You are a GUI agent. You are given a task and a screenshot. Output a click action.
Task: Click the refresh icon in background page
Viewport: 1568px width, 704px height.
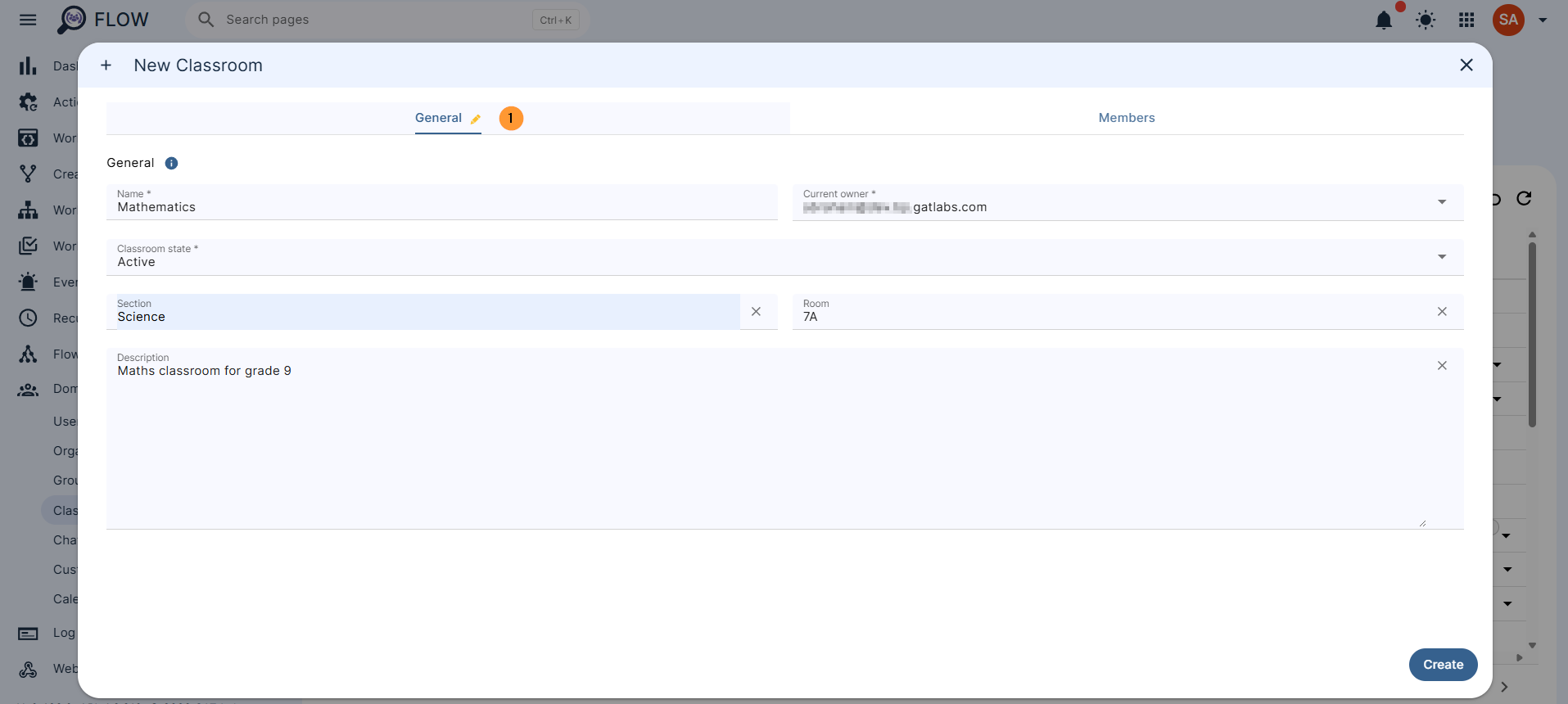tap(1524, 198)
